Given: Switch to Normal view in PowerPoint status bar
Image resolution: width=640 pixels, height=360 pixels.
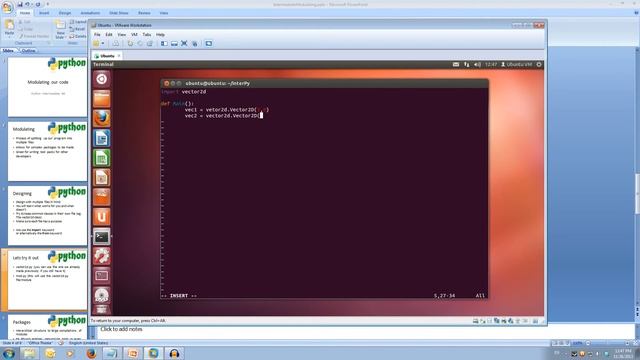Looking at the screenshot, I should (554, 343).
